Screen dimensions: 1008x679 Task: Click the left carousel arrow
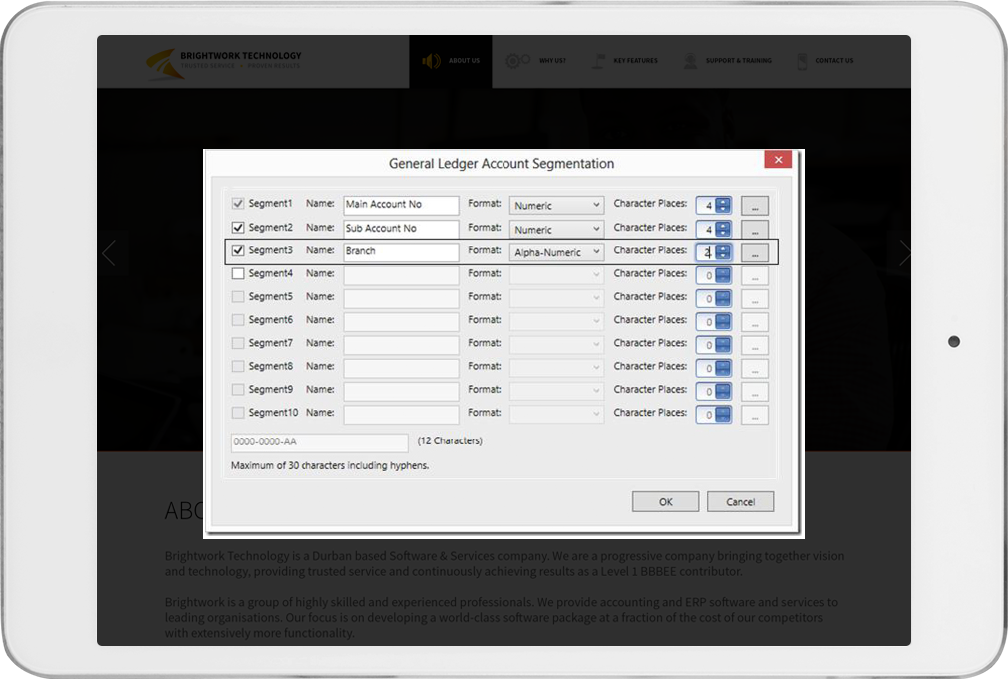[109, 254]
